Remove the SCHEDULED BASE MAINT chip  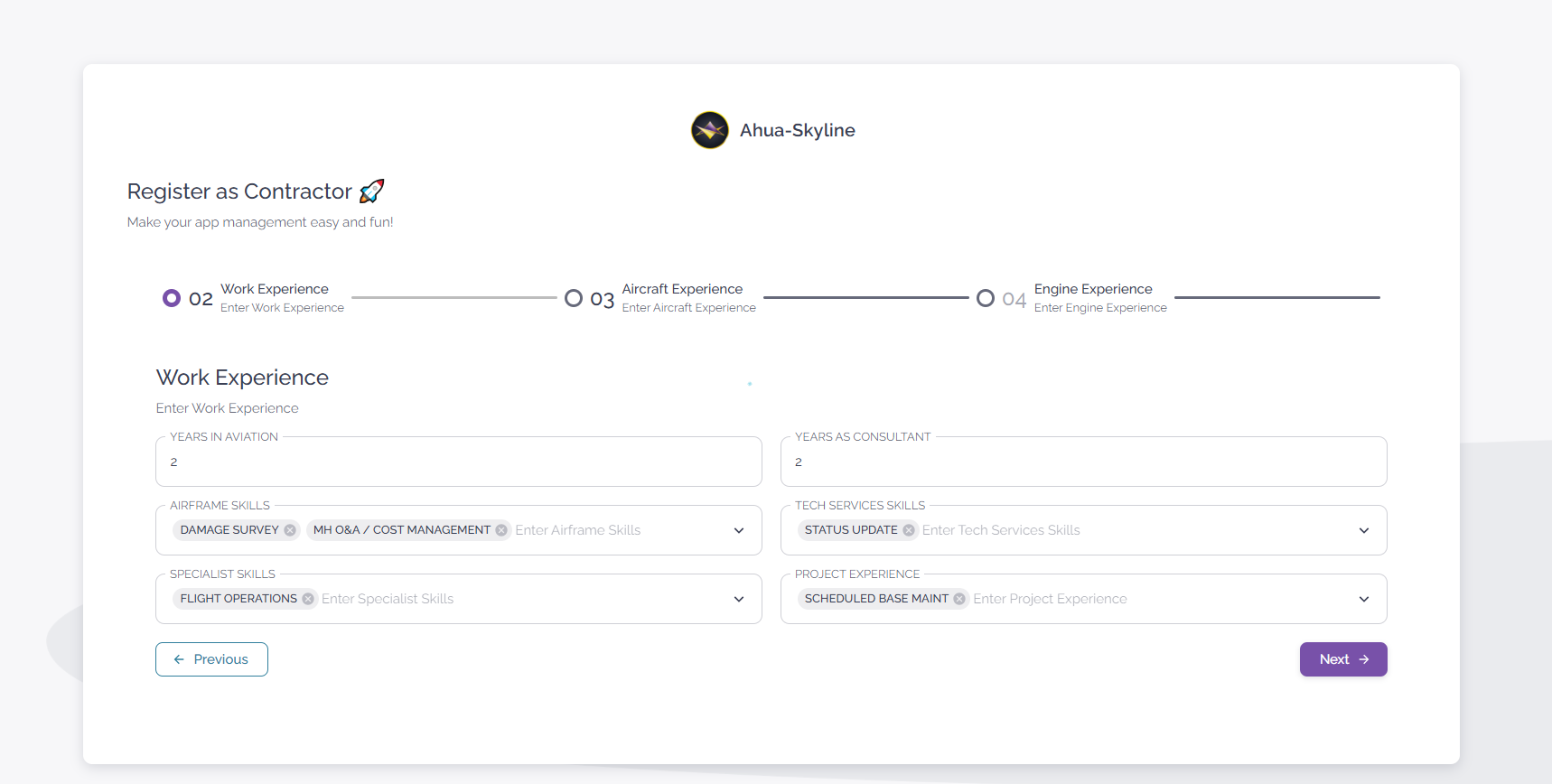click(959, 599)
